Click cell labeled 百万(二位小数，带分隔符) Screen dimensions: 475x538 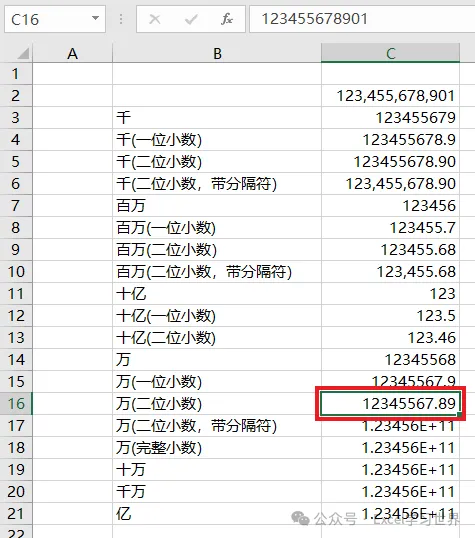click(217, 271)
